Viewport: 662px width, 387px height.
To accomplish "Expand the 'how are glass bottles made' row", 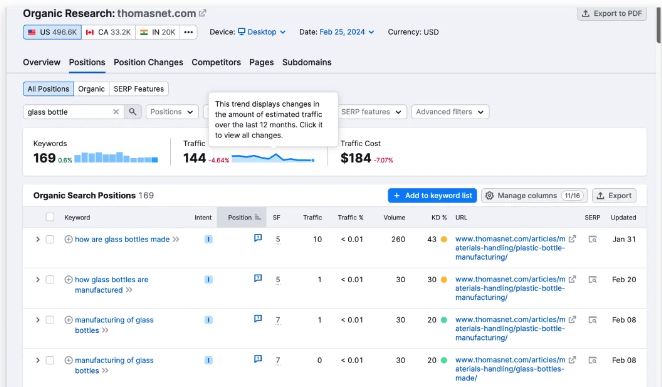I will tap(38, 239).
